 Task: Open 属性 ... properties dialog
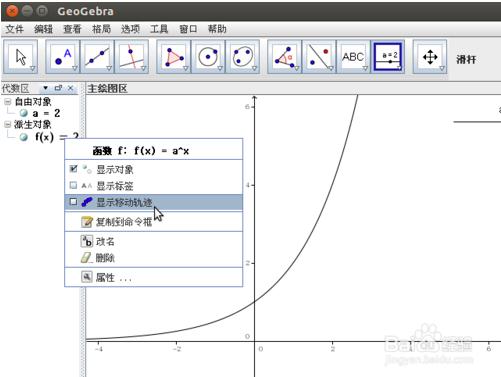[153, 277]
